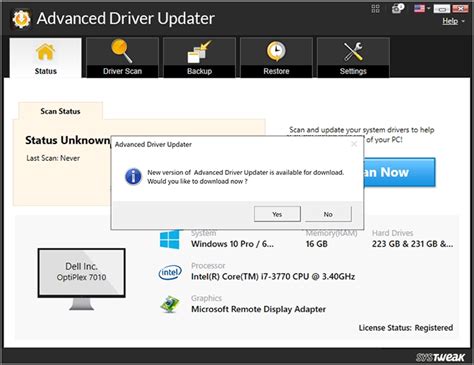Image resolution: width=474 pixels, height=365 pixels.
Task: Click the Intel processor logo
Action: coord(170,272)
